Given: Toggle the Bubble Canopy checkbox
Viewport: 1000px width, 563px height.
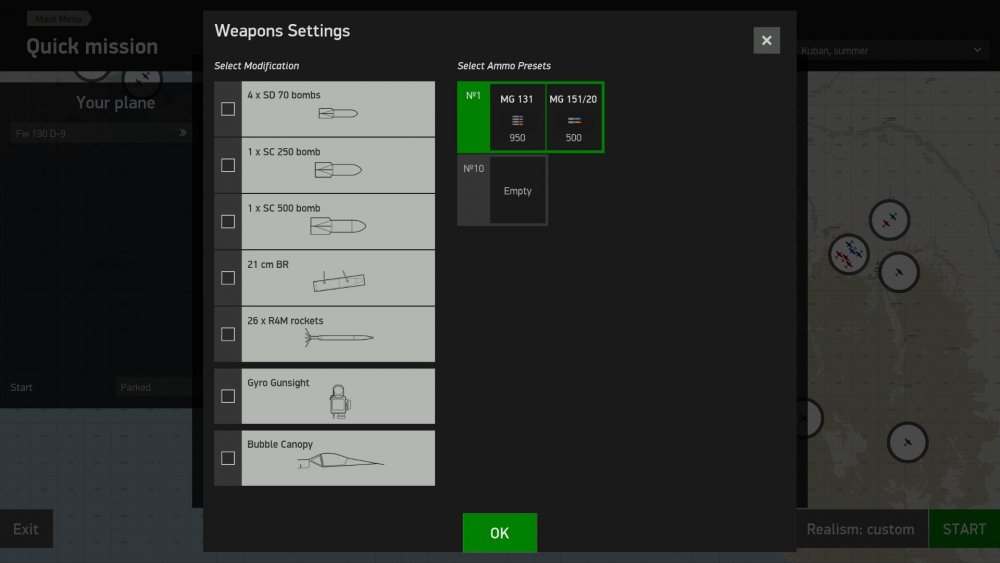Looking at the screenshot, I should (228, 458).
